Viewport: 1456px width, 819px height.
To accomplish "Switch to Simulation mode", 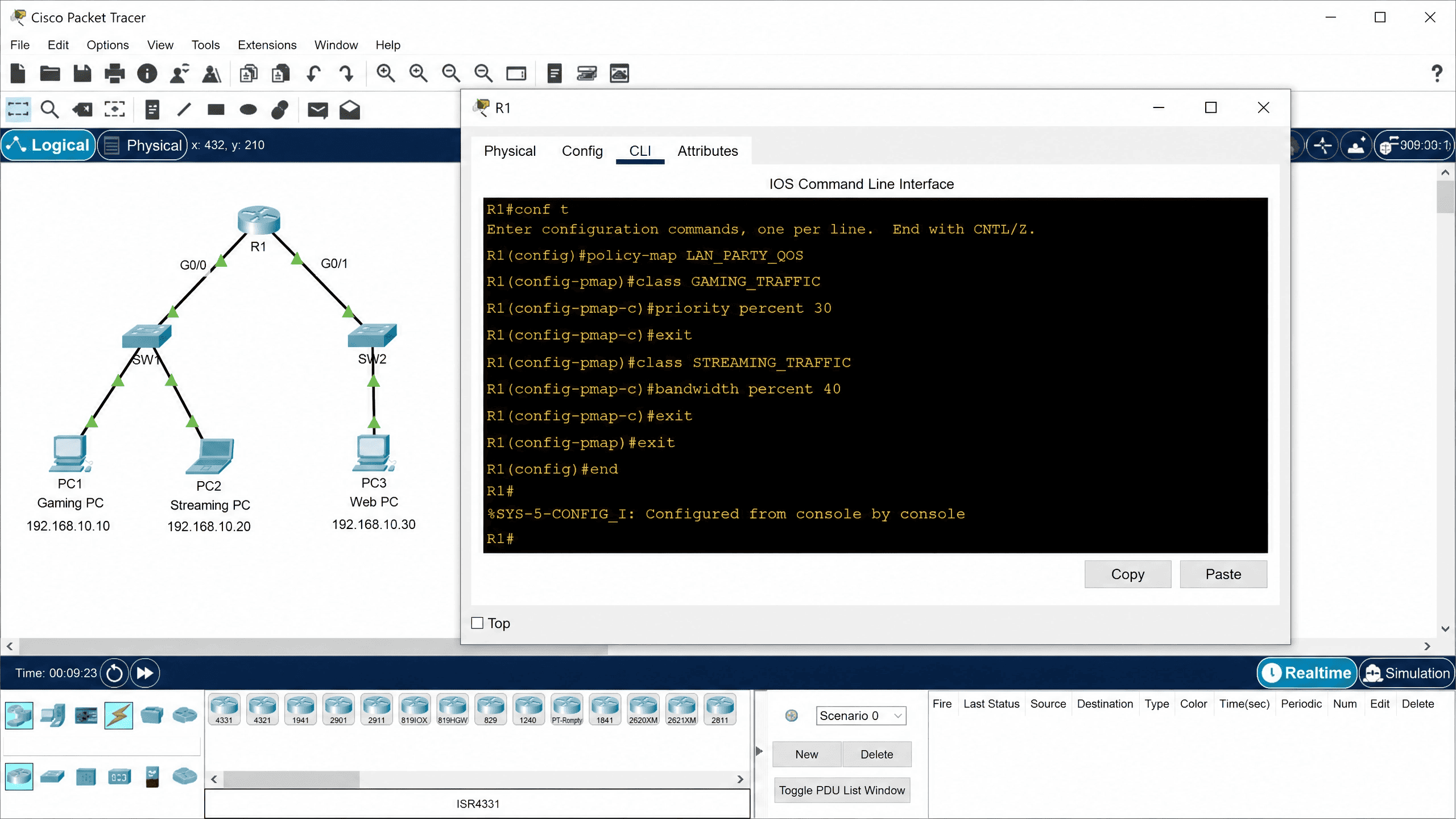I will tap(1407, 673).
